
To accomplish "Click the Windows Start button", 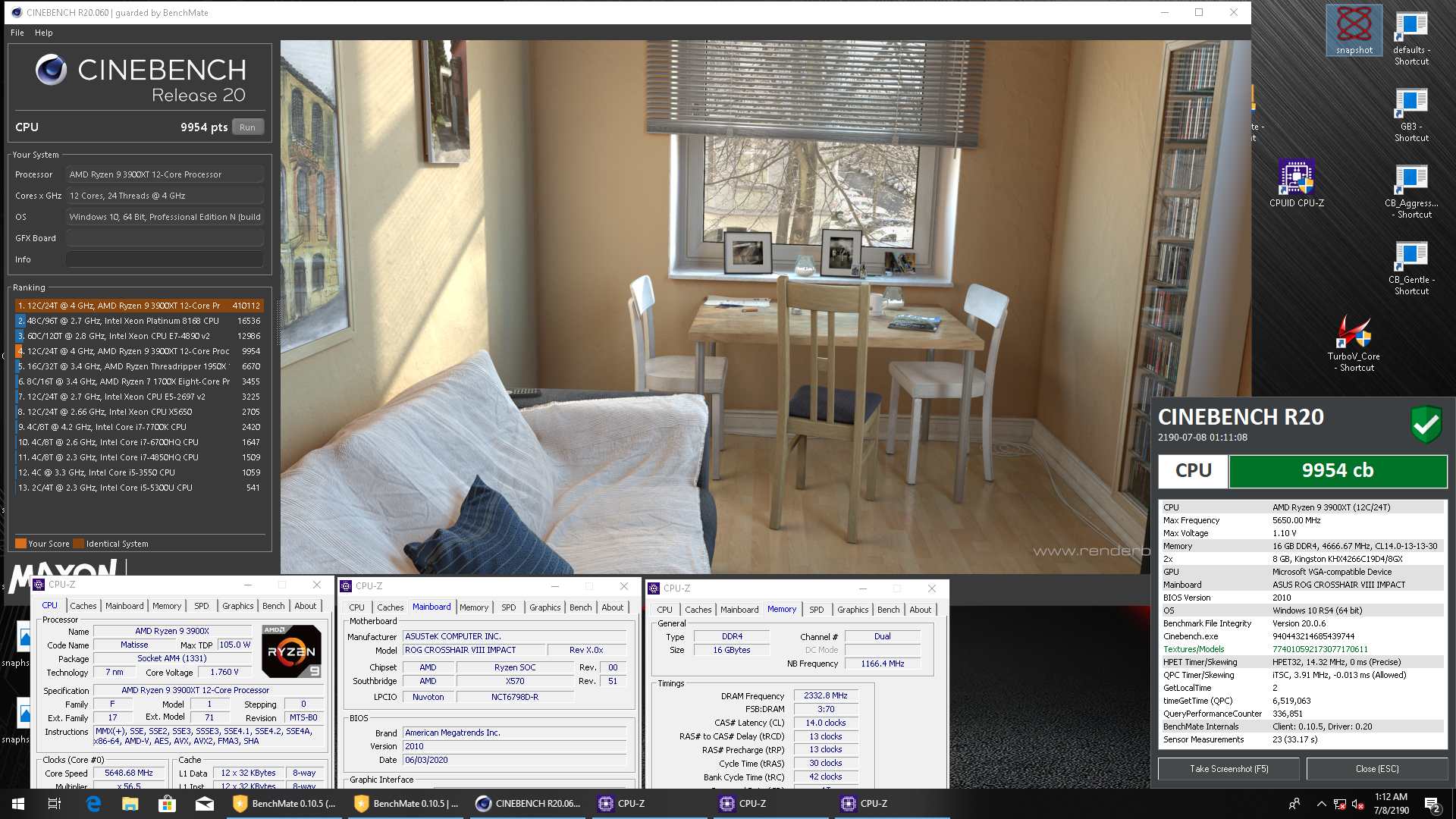I will tap(18, 804).
